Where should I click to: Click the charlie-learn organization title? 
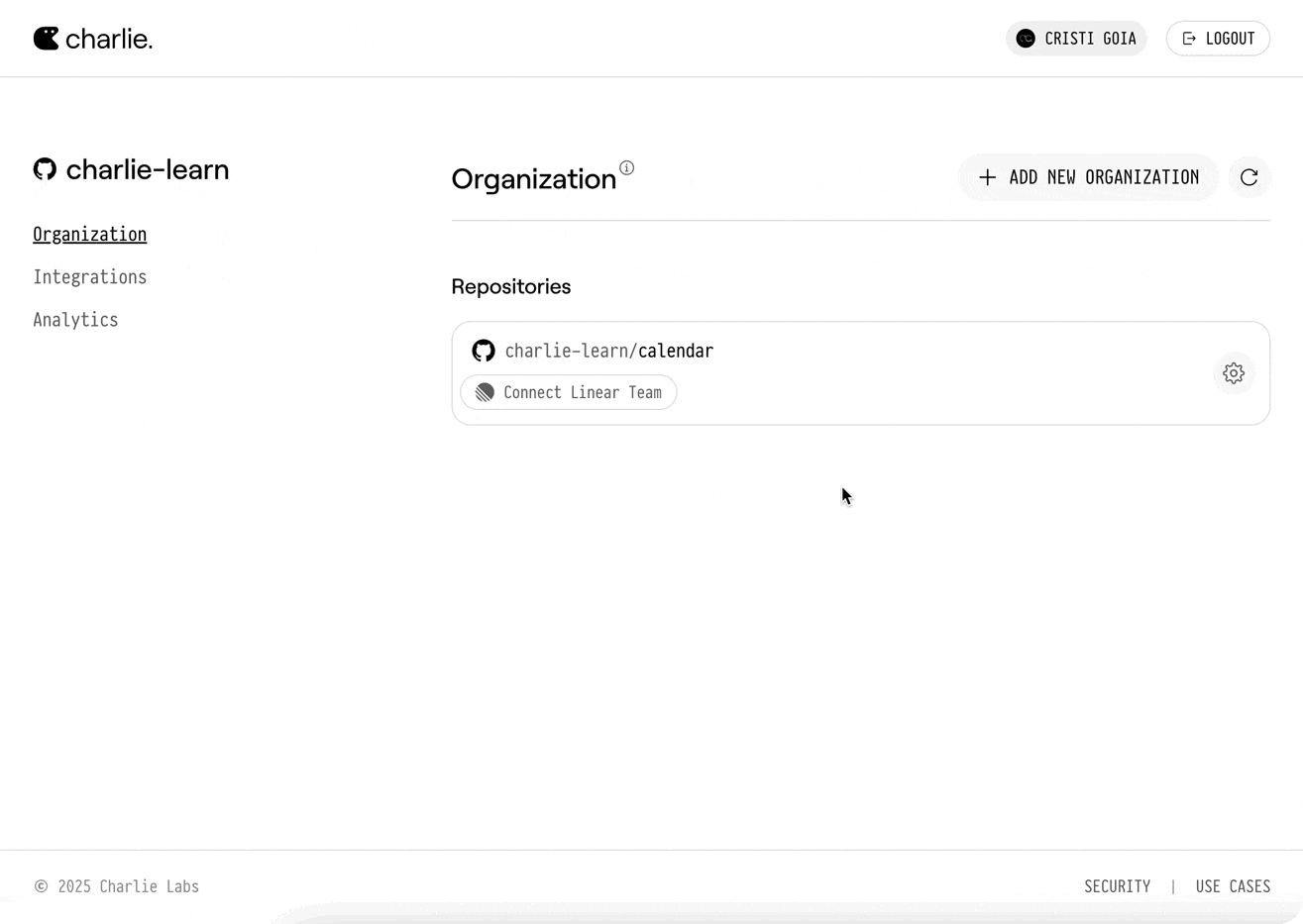(148, 169)
